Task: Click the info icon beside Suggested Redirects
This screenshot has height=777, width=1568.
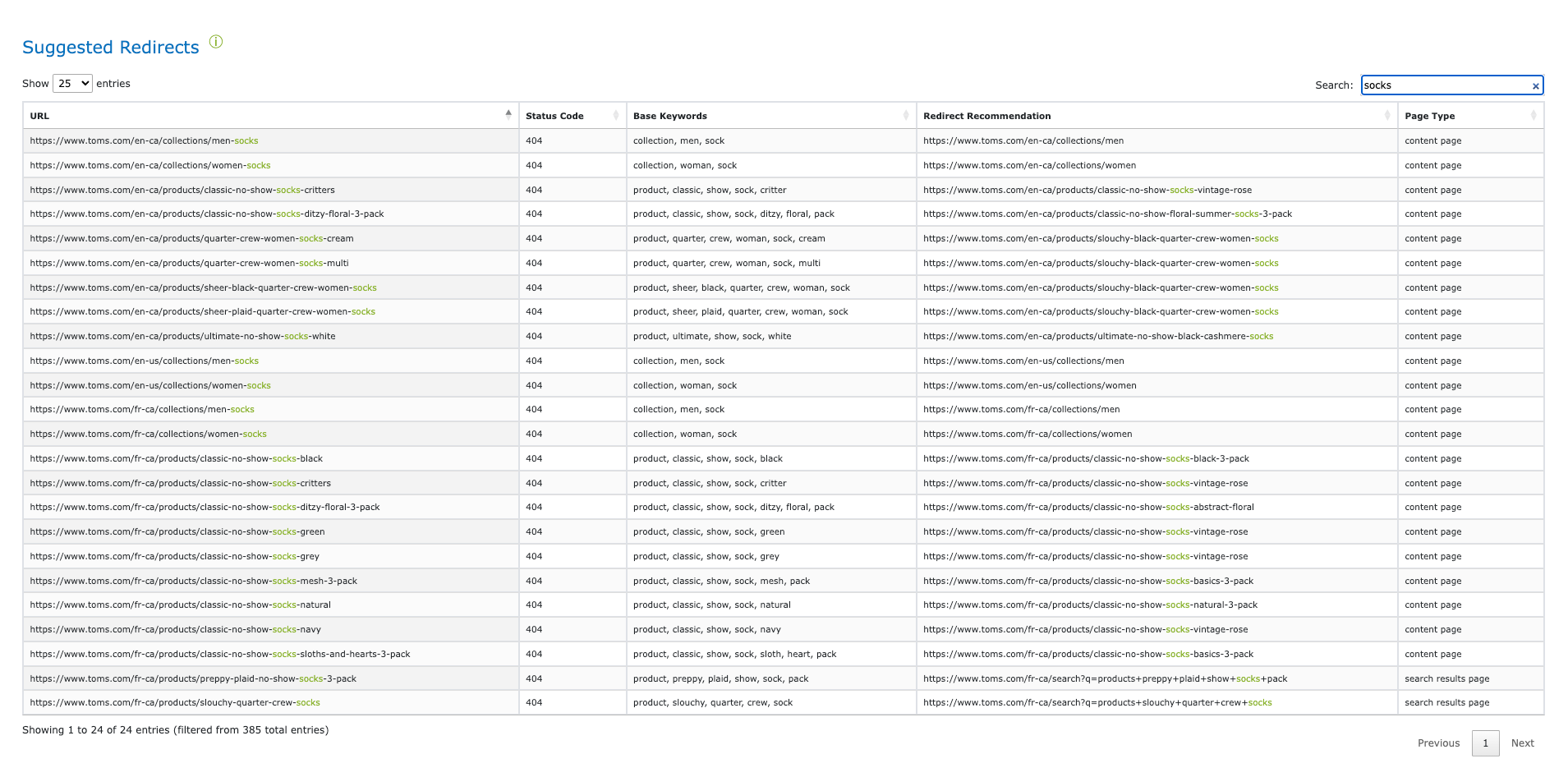Action: [216, 42]
